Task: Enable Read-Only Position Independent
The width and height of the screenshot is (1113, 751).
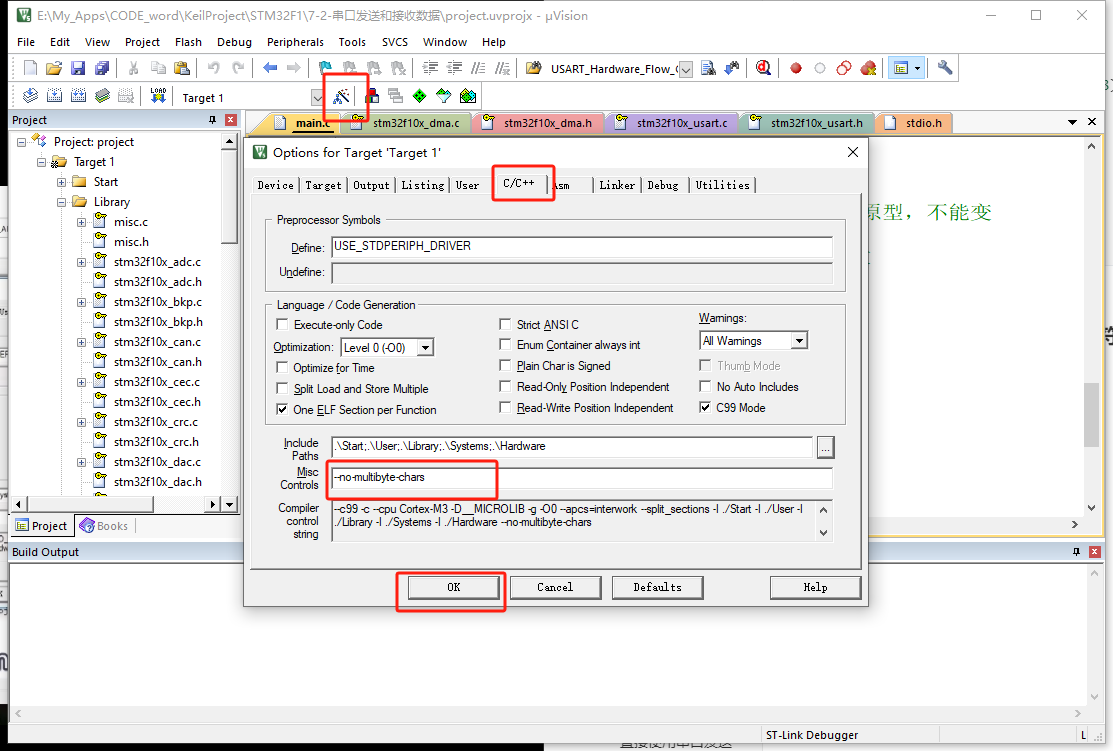Action: 505,387
